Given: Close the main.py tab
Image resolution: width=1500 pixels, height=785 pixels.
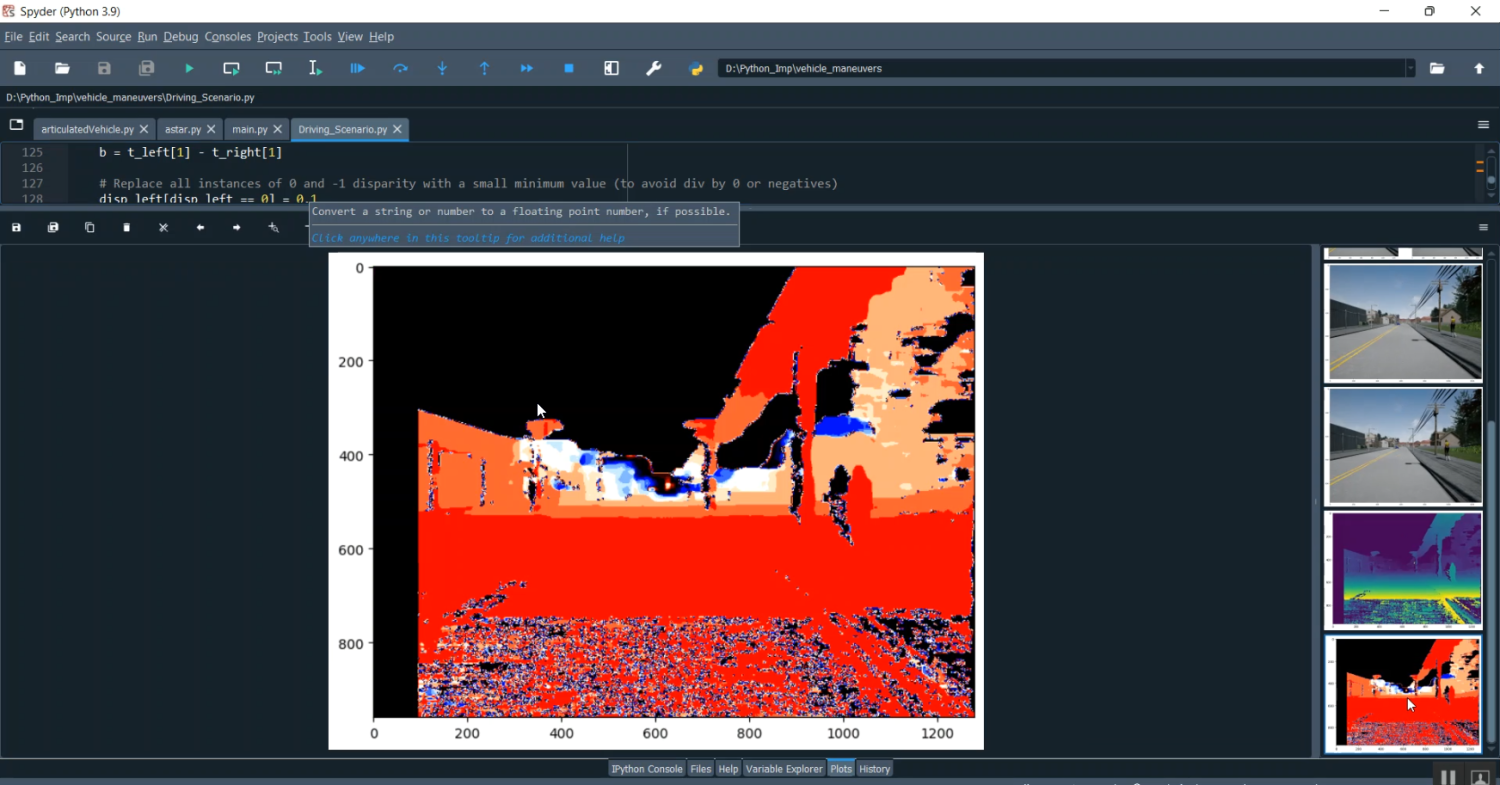Looking at the screenshot, I should coord(279,129).
